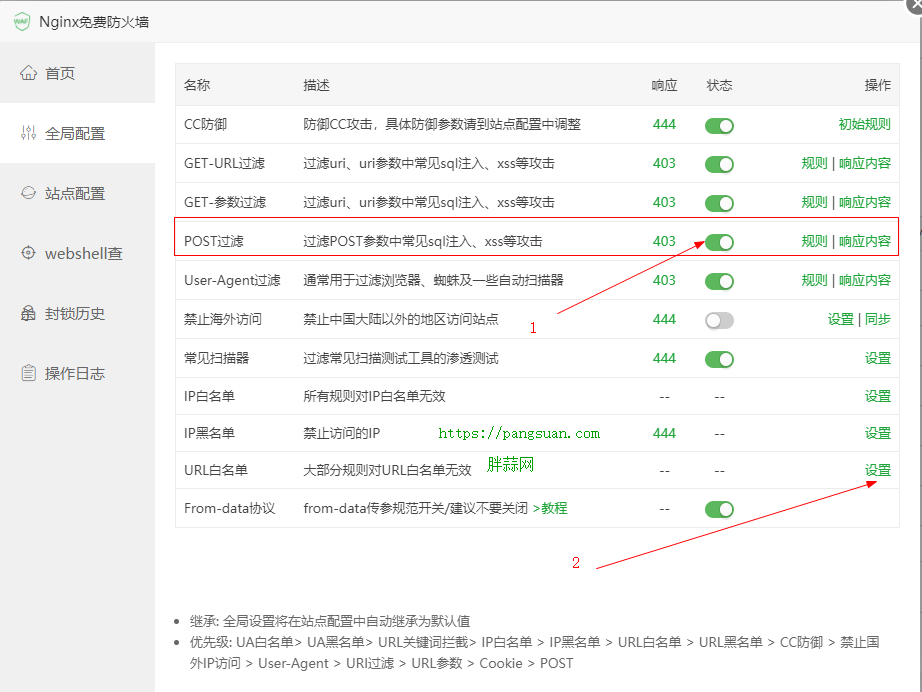
Task: Click the sliders icon beside 全局配置
Action: (x=28, y=133)
